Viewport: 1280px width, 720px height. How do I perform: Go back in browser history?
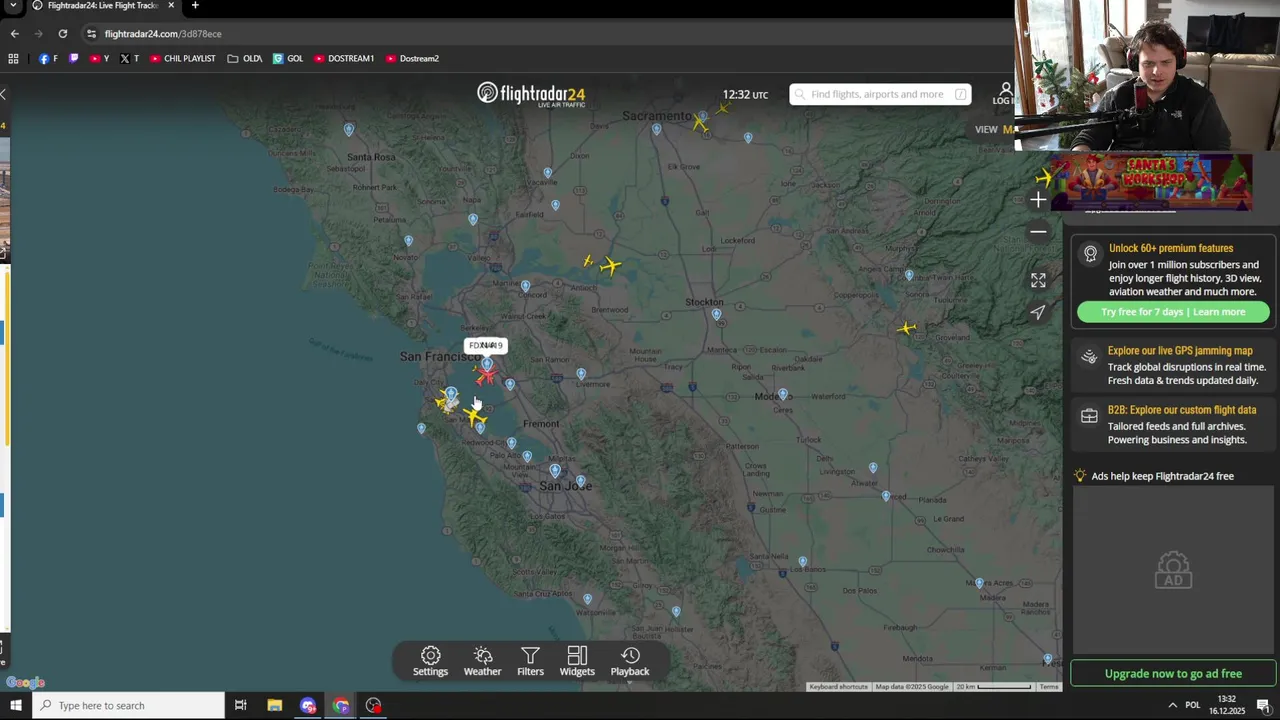pyautogui.click(x=14, y=33)
